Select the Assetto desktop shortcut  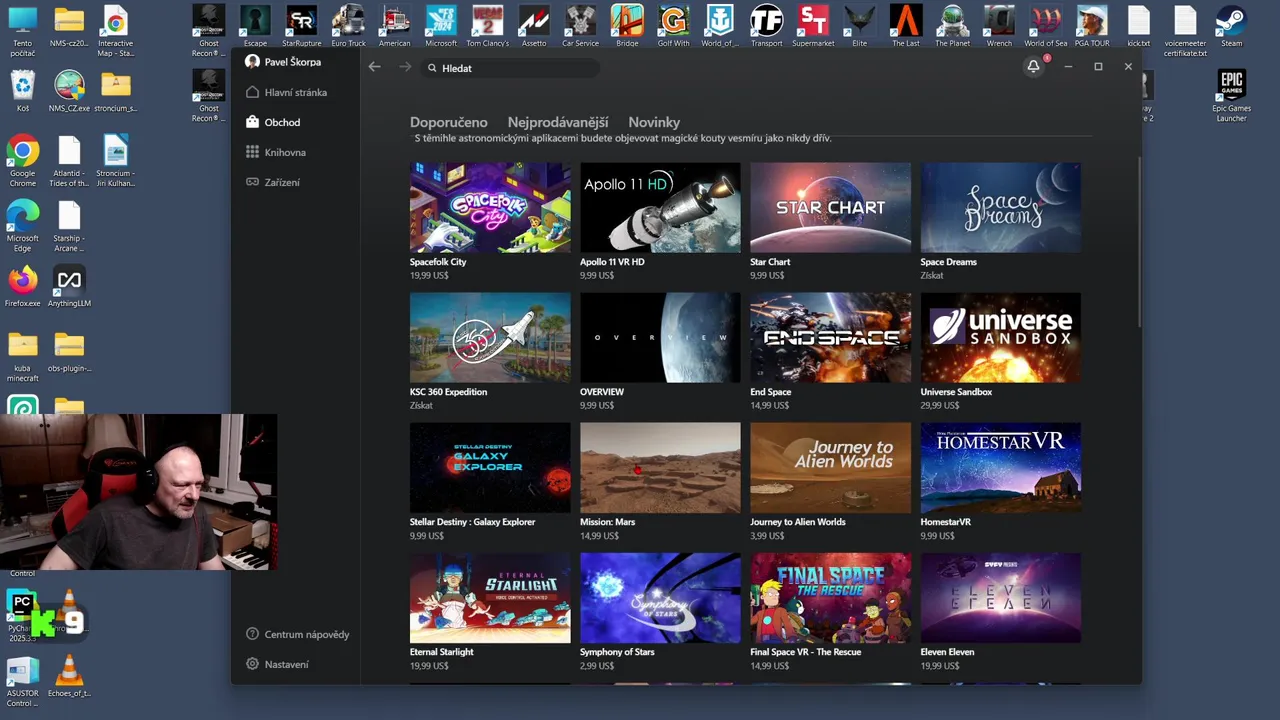[x=534, y=26]
